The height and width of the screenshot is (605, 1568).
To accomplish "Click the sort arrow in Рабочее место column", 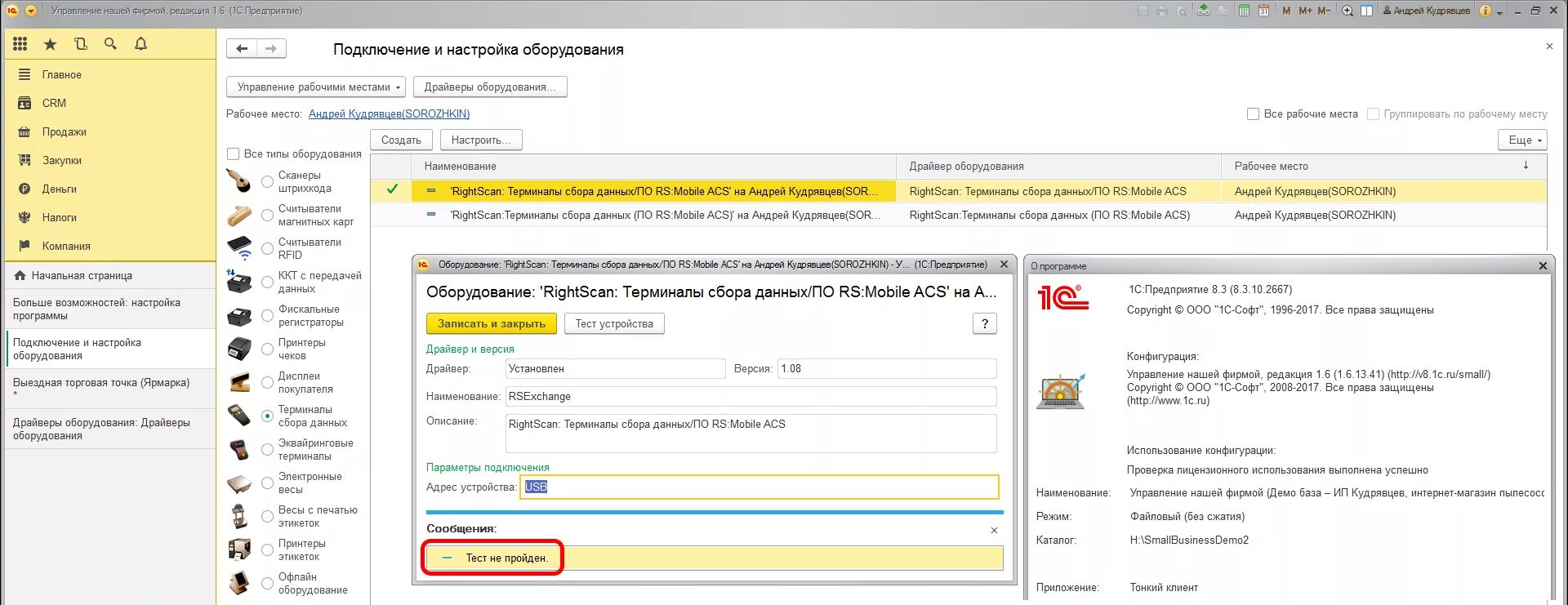I will tap(1526, 165).
